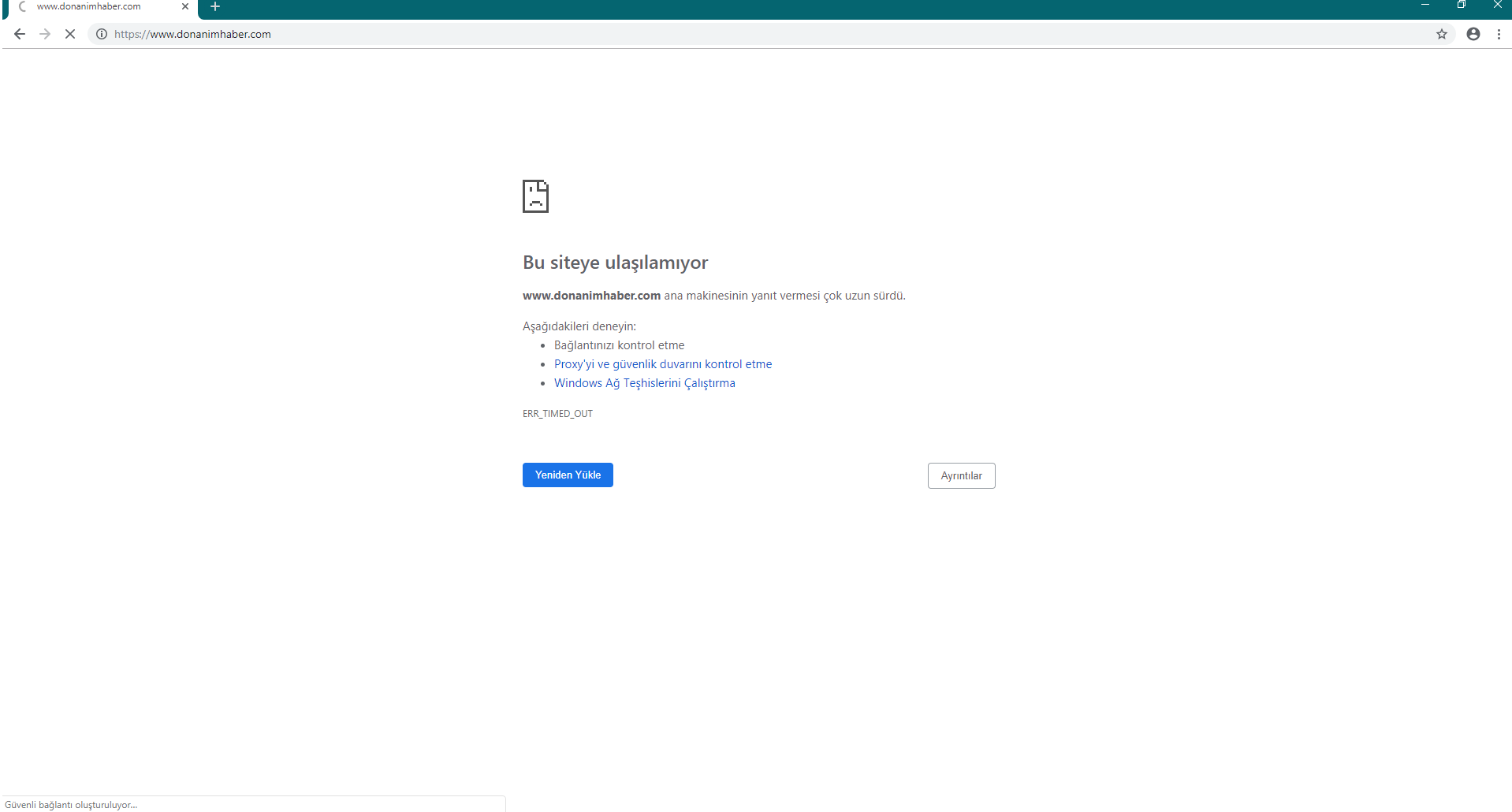Open the Chrome three-dot menu
The height and width of the screenshot is (812, 1512).
(1499, 34)
